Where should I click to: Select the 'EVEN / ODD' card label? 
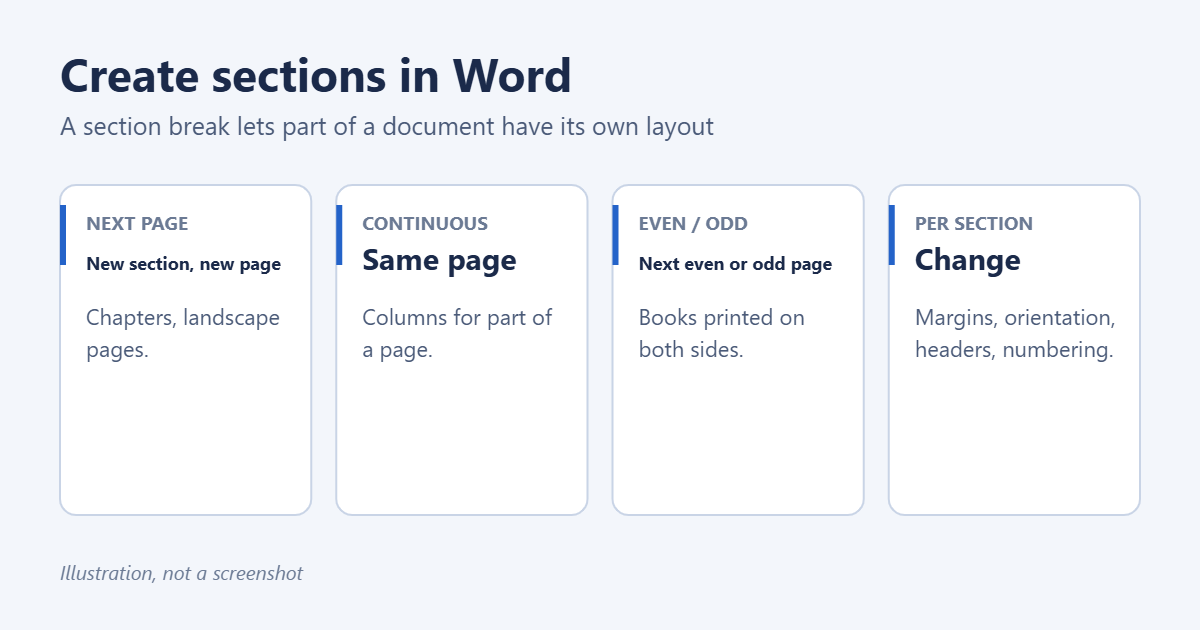click(693, 224)
